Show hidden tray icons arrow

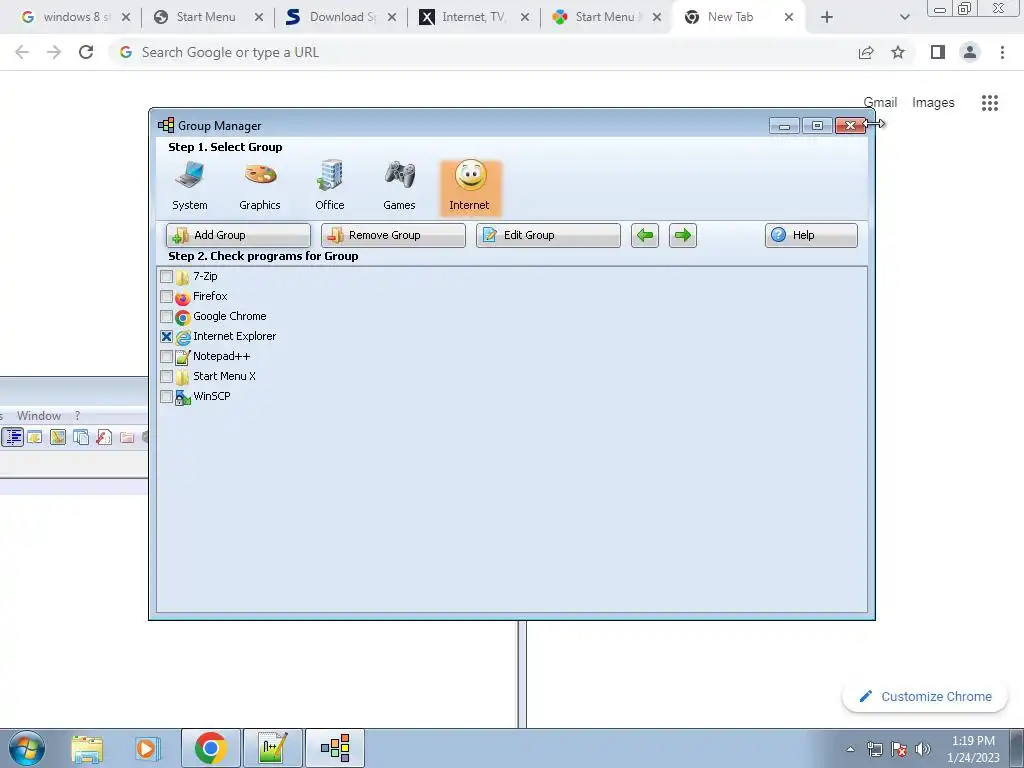[850, 749]
